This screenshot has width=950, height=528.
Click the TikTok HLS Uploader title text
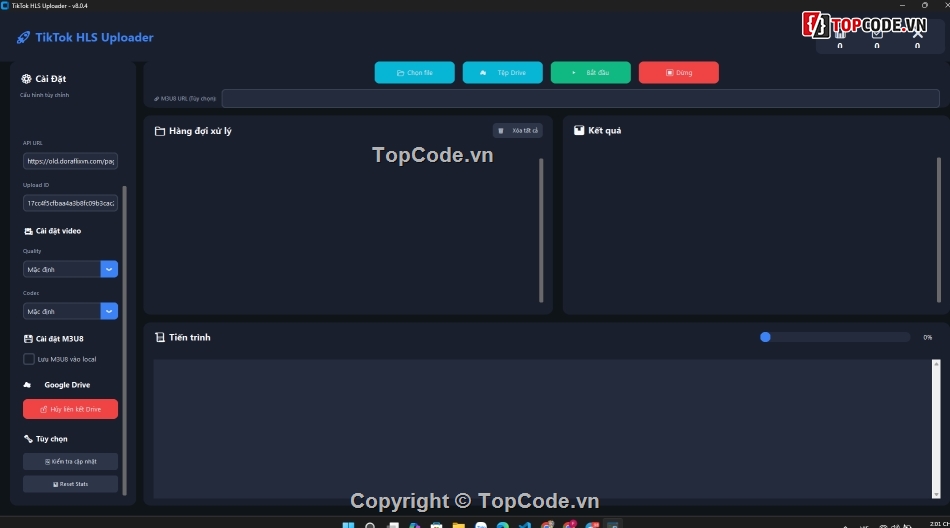[x=94, y=38]
